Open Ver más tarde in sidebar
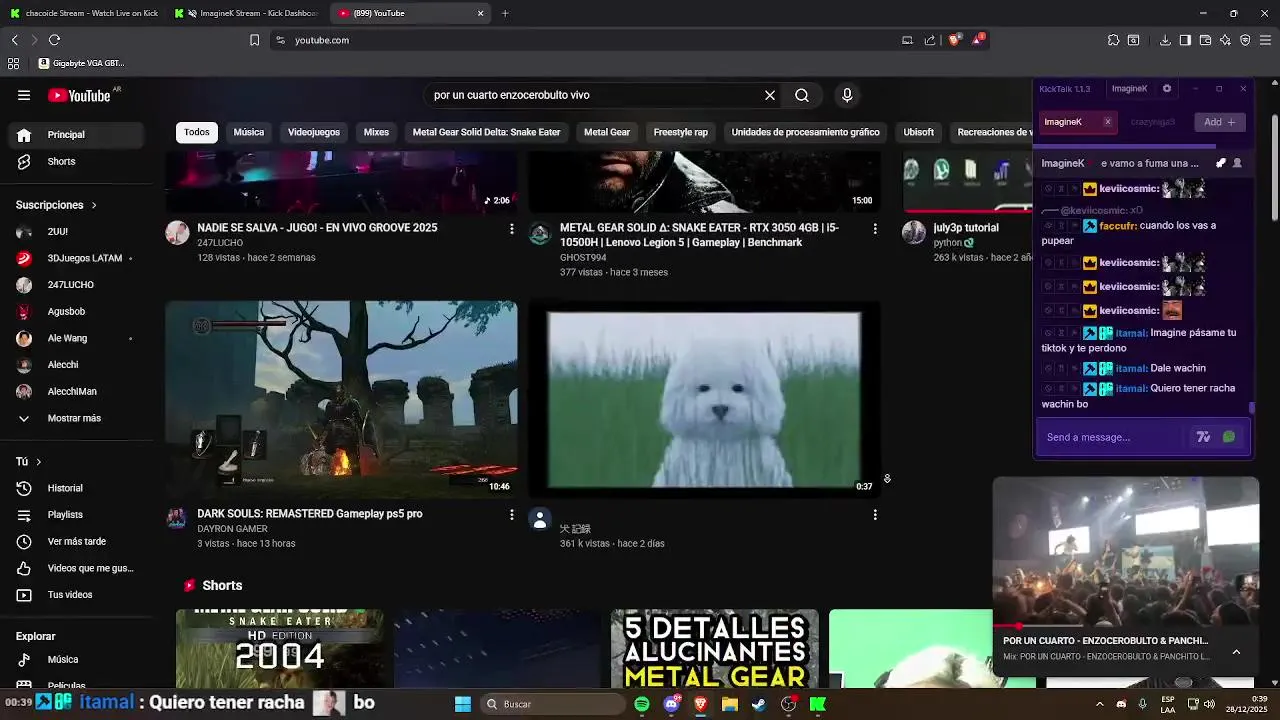This screenshot has width=1280, height=720. (76, 541)
